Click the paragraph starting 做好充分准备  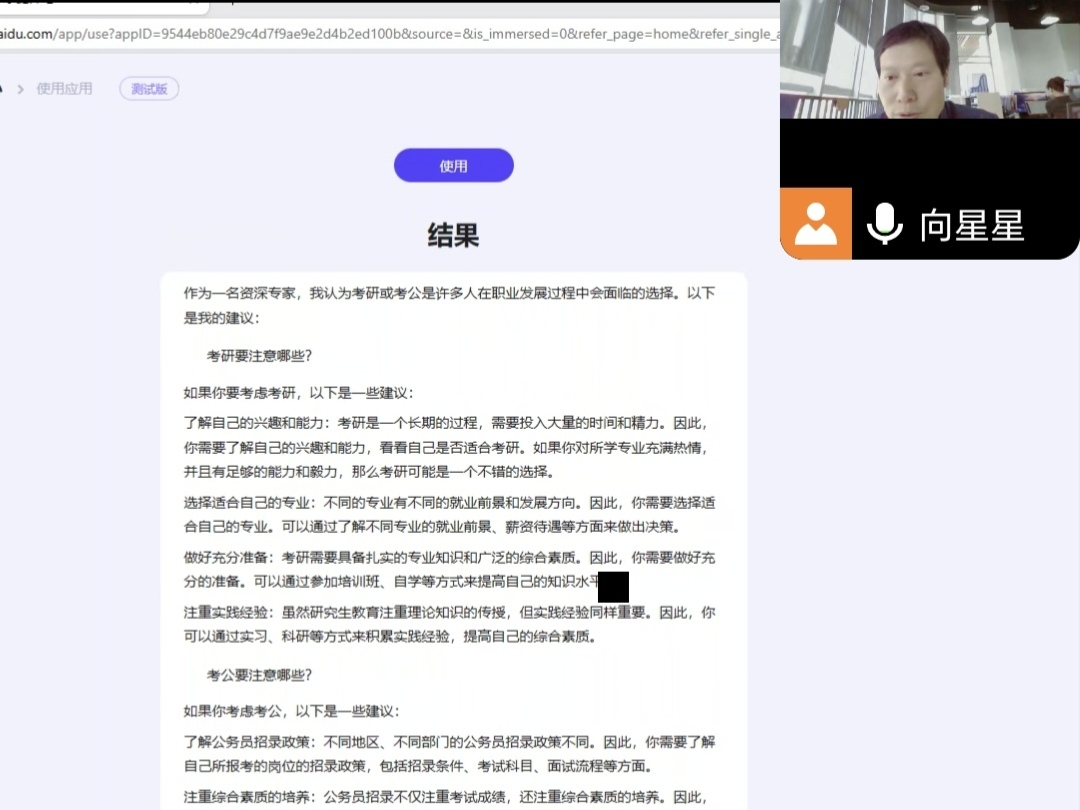[449, 569]
